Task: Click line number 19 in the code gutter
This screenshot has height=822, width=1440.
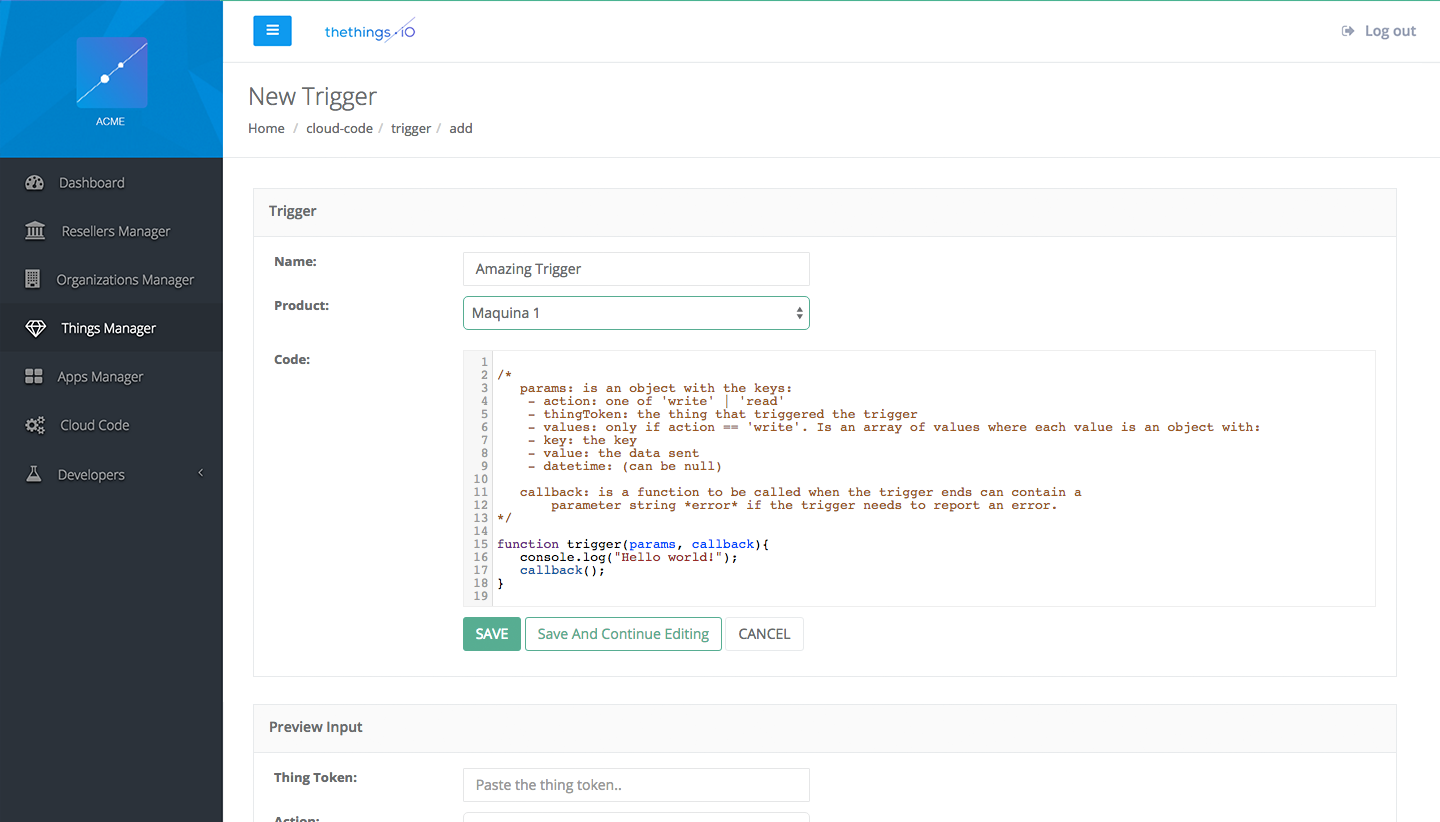Action: (x=481, y=596)
